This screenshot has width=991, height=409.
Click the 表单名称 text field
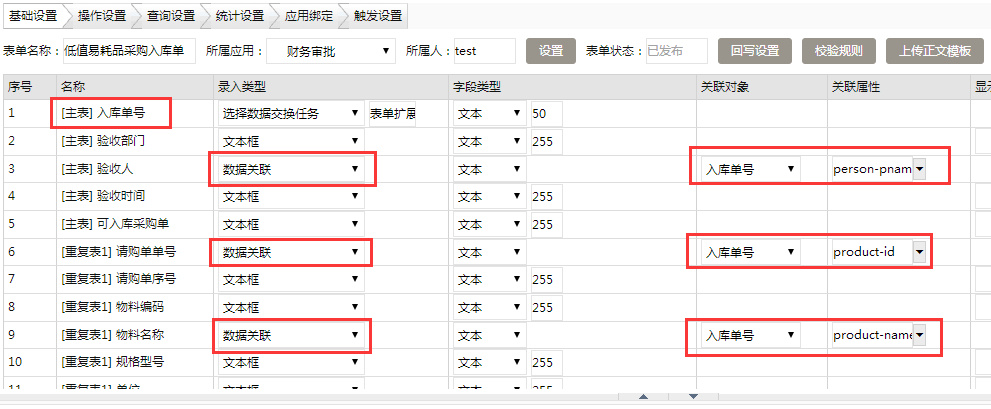(128, 51)
